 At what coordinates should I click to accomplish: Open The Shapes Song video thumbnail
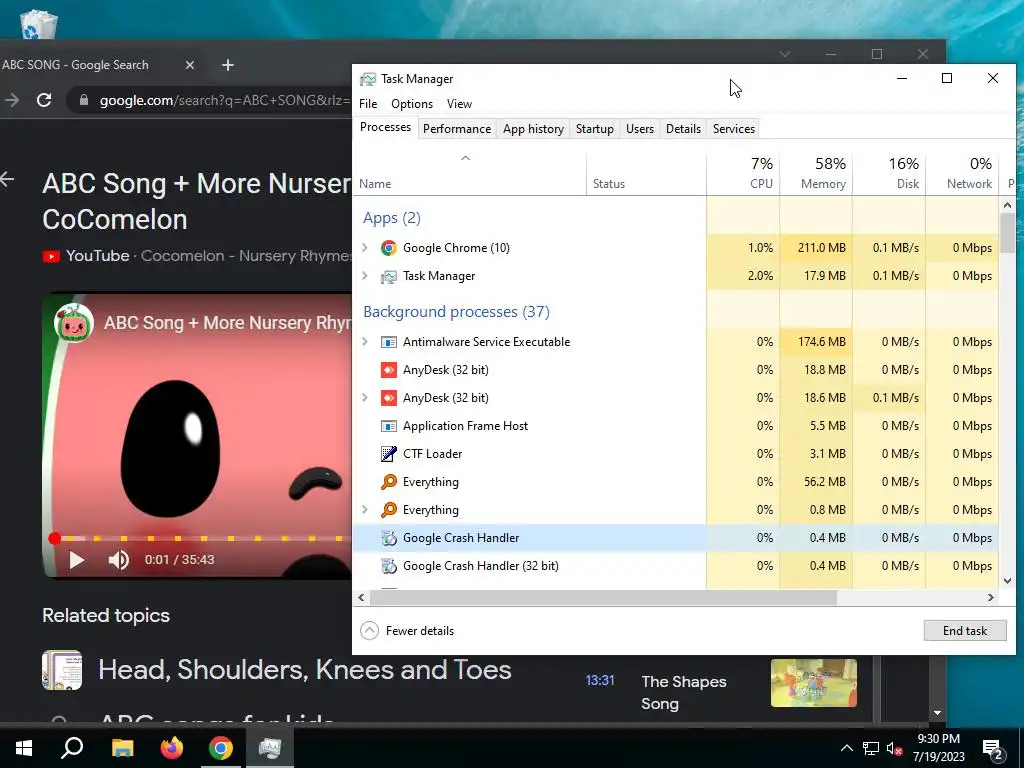coord(814,683)
